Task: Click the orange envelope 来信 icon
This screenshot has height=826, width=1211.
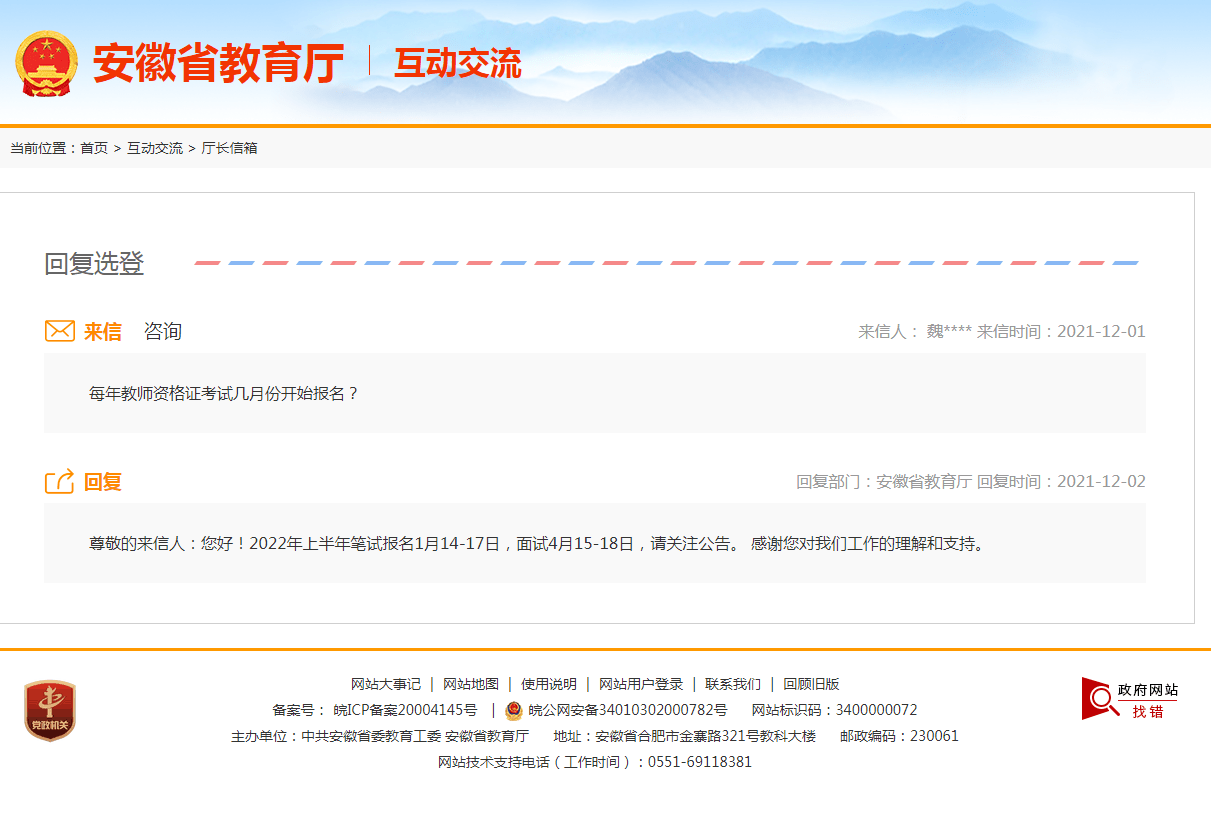Action: 60,331
